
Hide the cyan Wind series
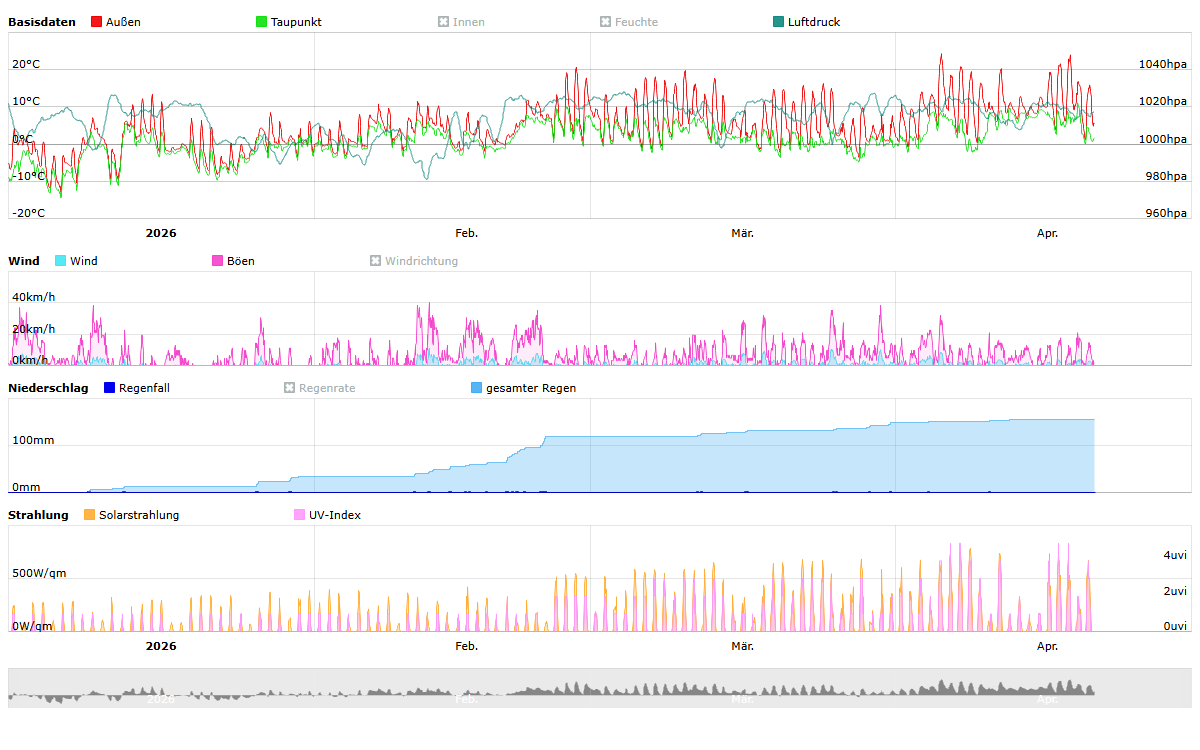76,261
